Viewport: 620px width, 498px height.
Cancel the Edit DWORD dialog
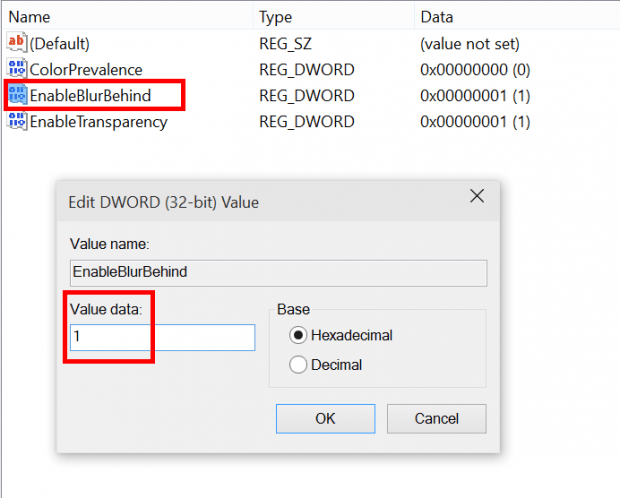coord(436,418)
